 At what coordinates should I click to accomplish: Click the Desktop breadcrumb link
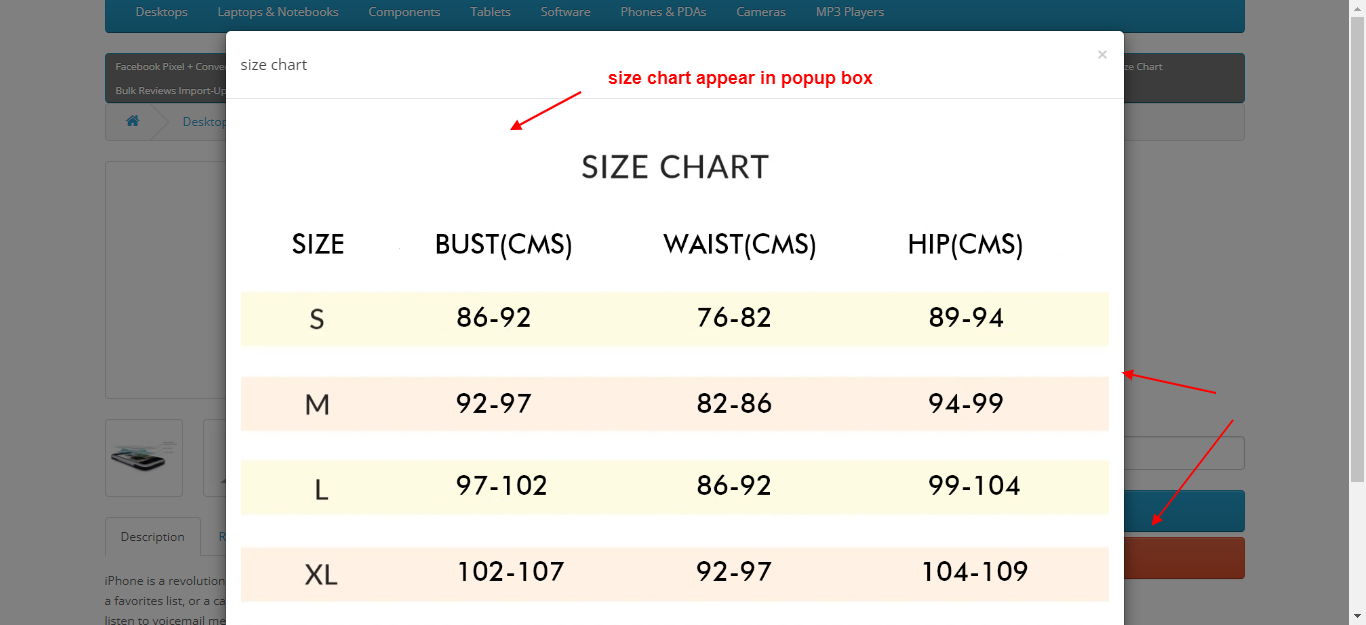point(204,121)
